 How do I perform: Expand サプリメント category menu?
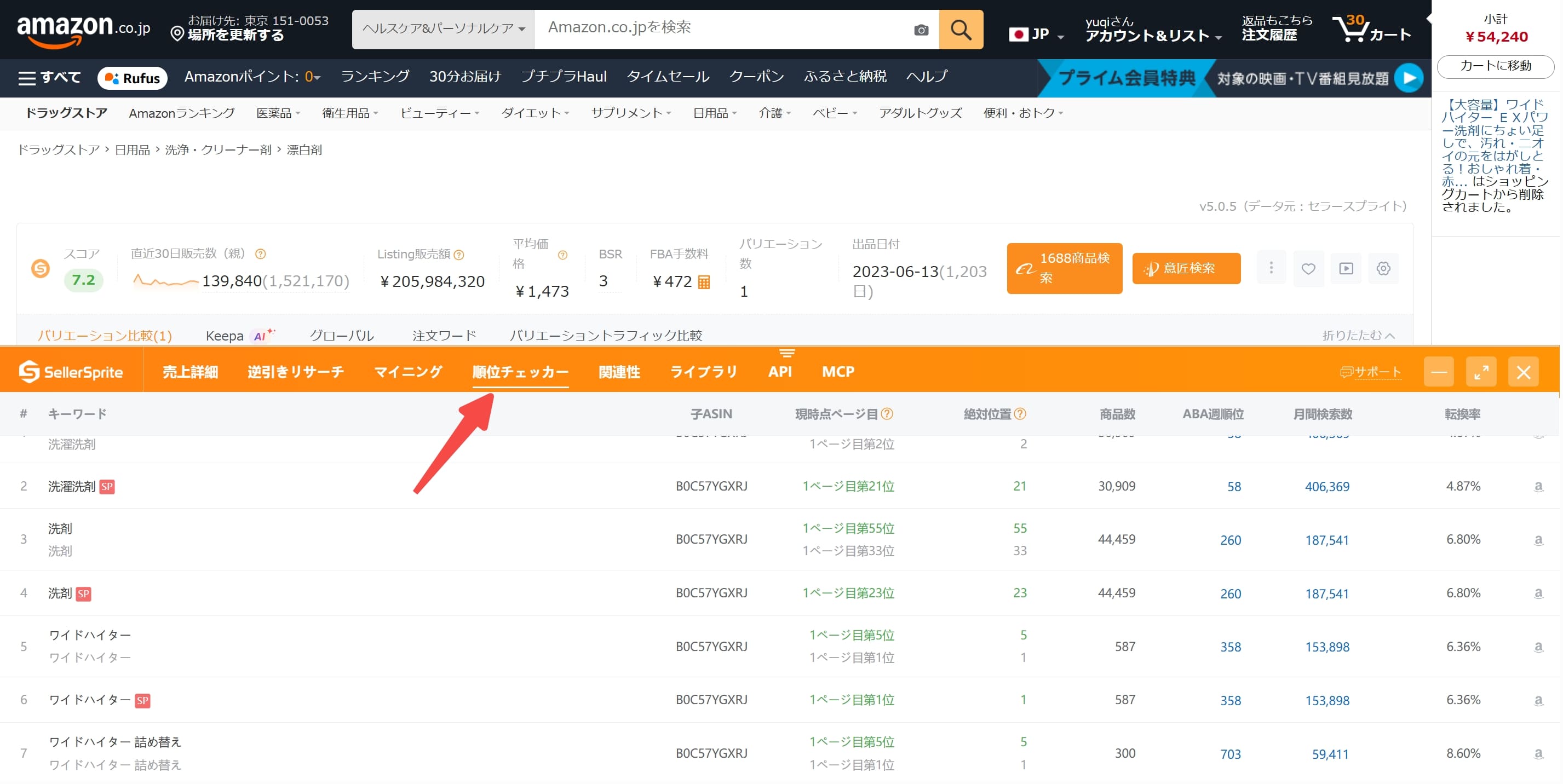[631, 113]
